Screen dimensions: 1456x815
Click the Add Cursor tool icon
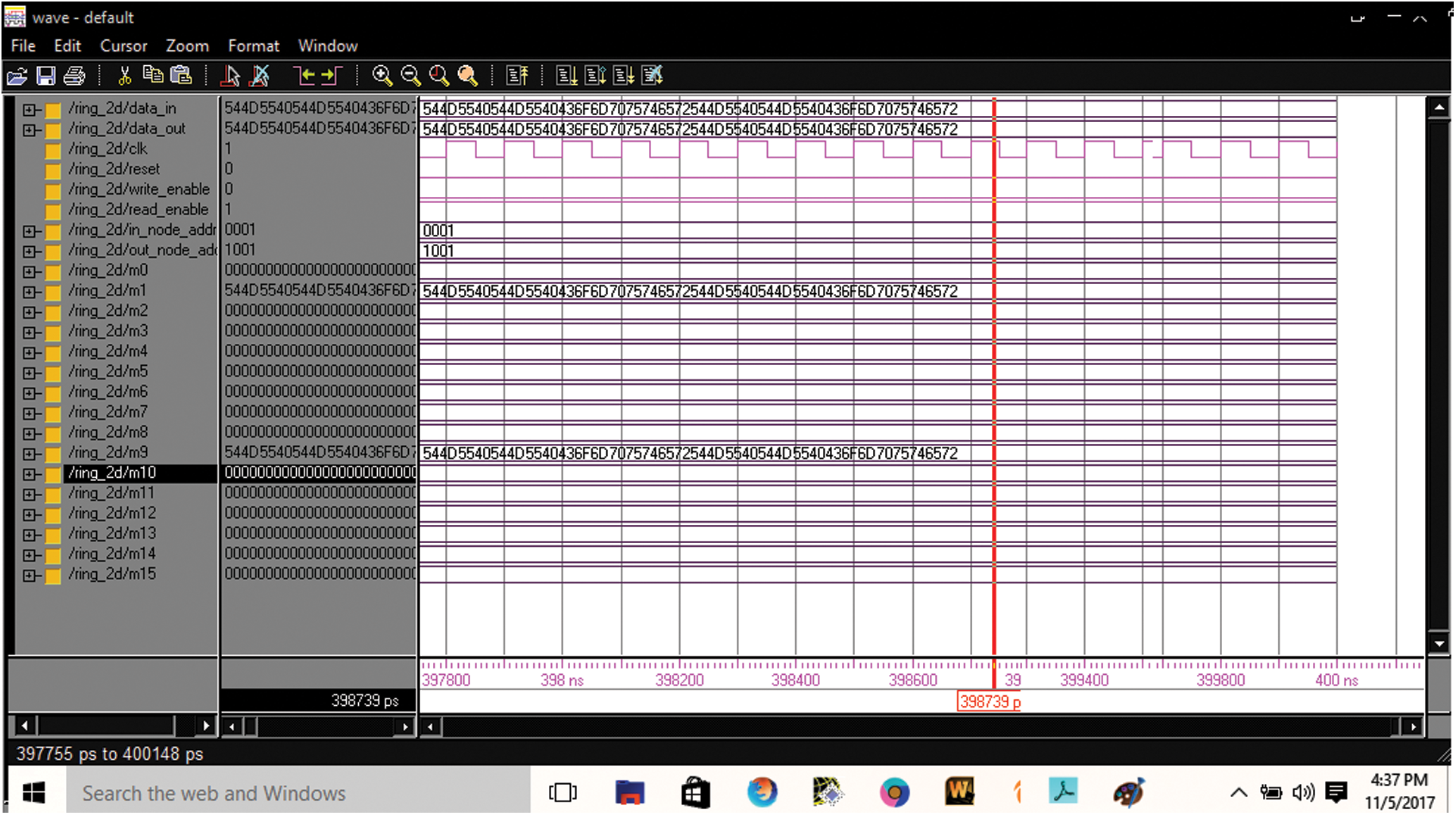click(x=231, y=76)
